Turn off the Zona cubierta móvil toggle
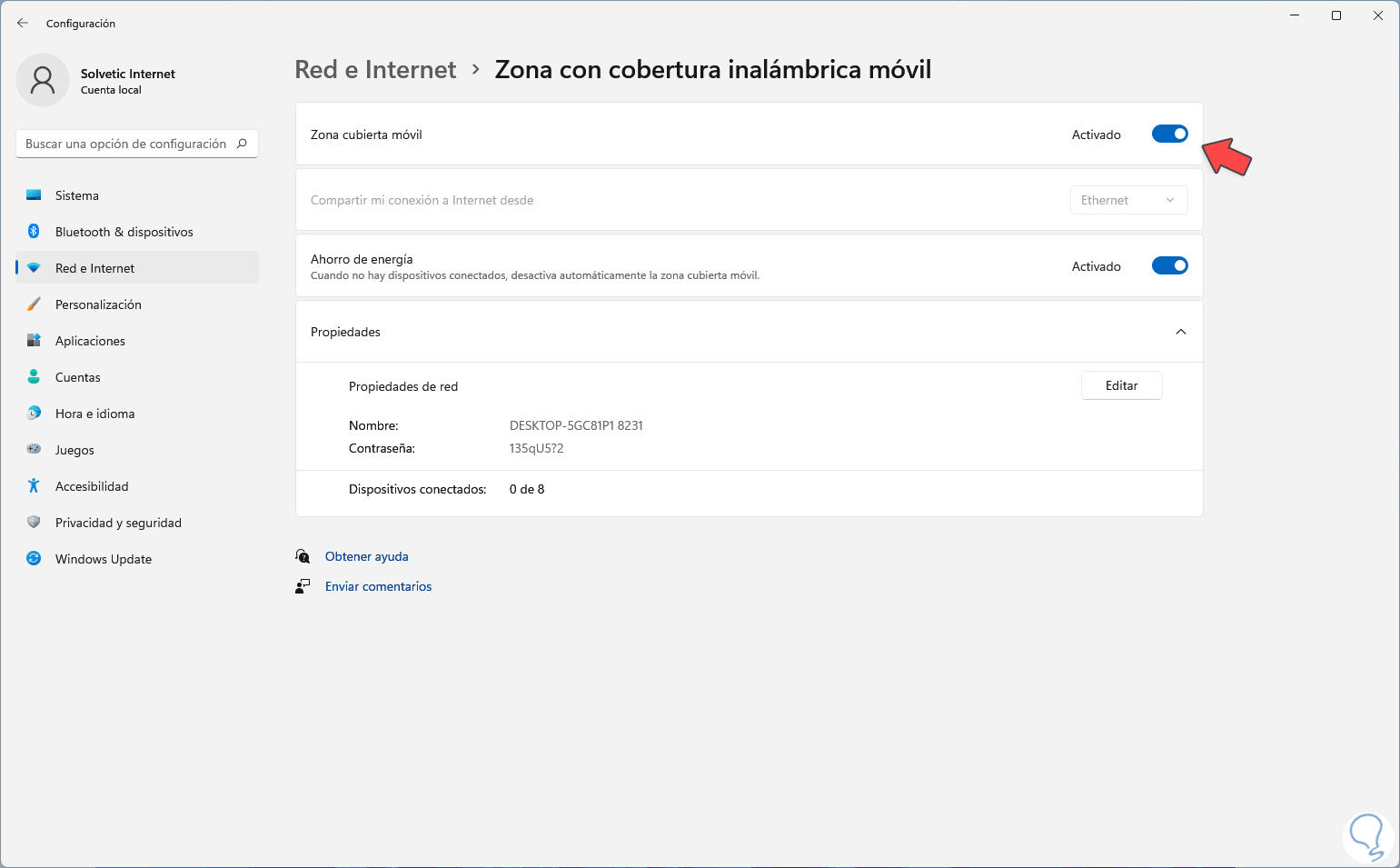This screenshot has width=1400, height=868. pyautogui.click(x=1169, y=135)
